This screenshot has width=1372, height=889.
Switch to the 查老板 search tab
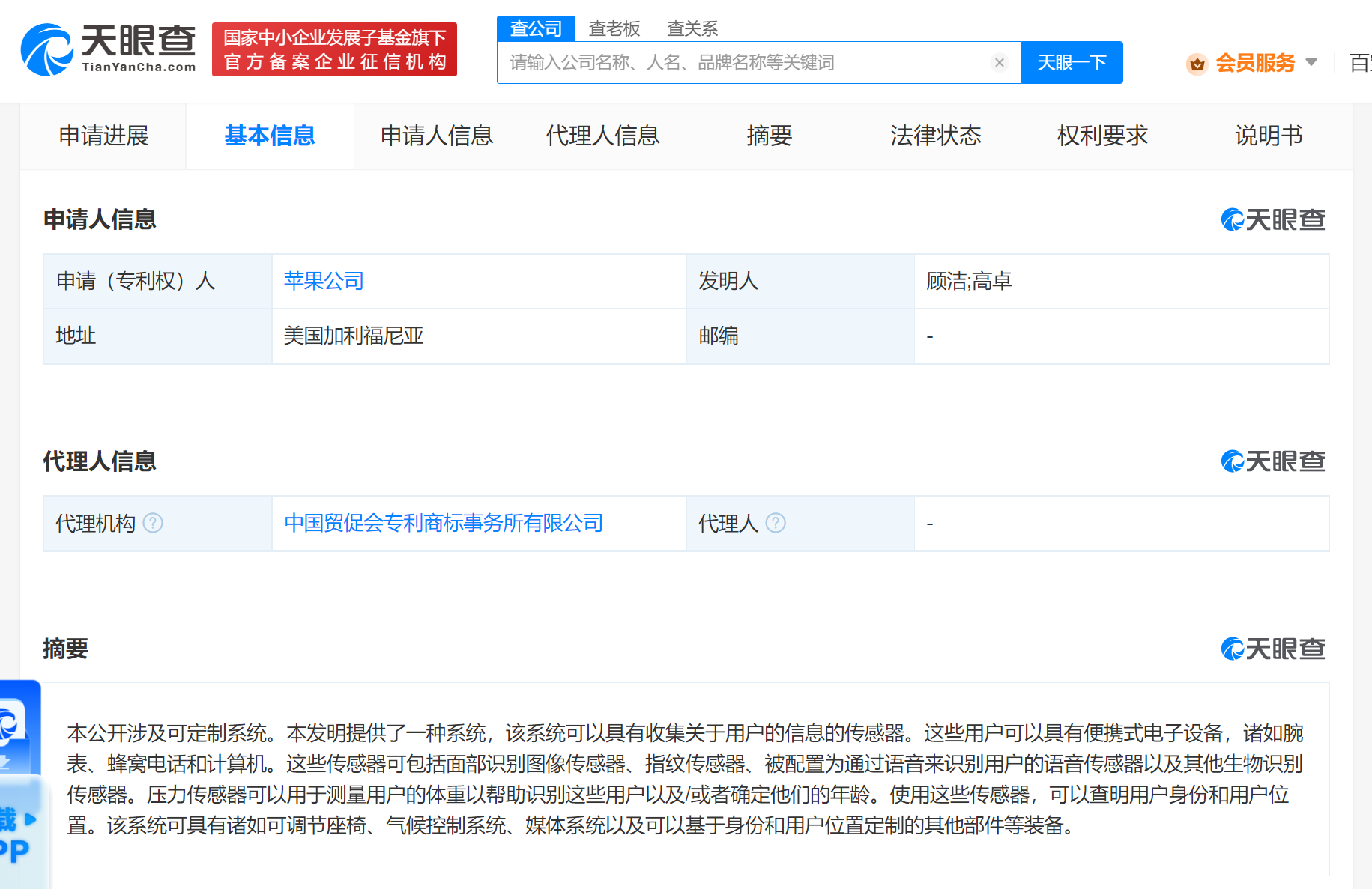[x=614, y=28]
